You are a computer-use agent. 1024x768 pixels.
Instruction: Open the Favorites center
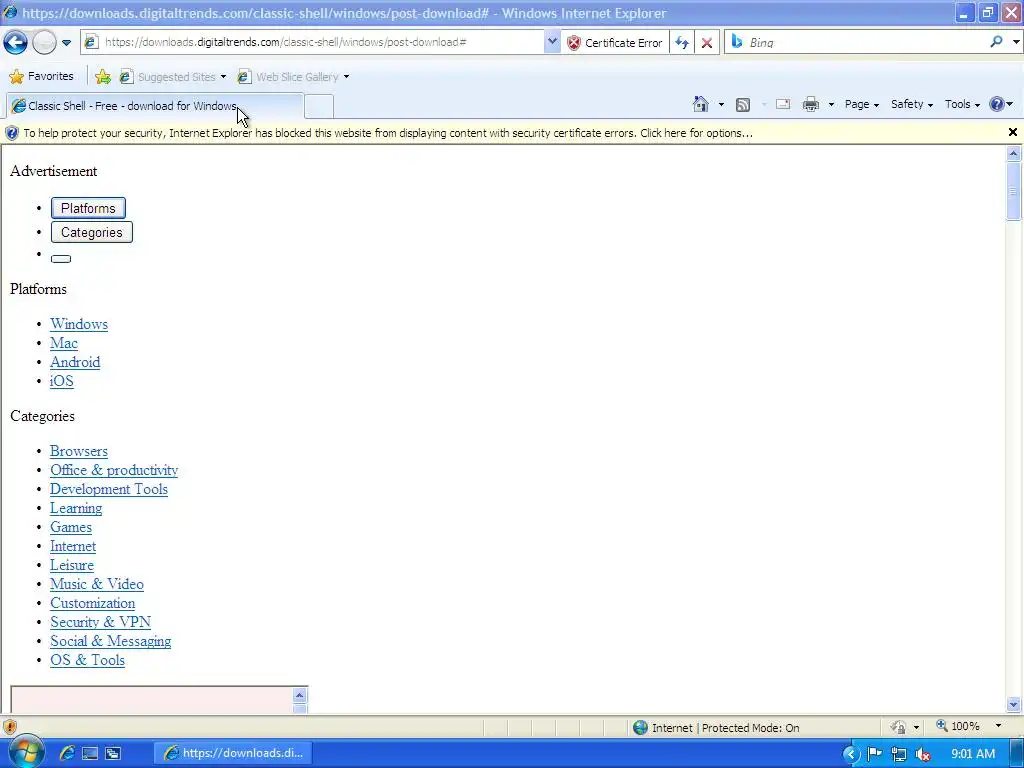[41, 76]
